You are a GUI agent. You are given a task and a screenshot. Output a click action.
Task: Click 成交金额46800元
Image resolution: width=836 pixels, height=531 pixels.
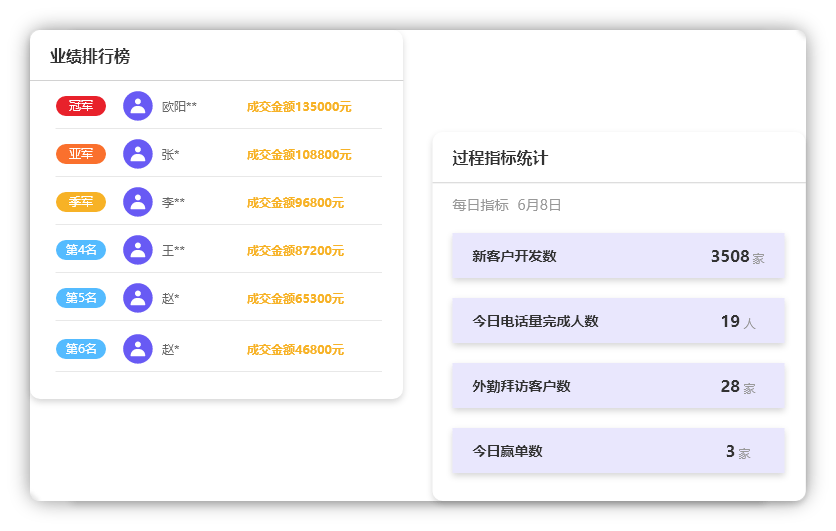(x=295, y=350)
